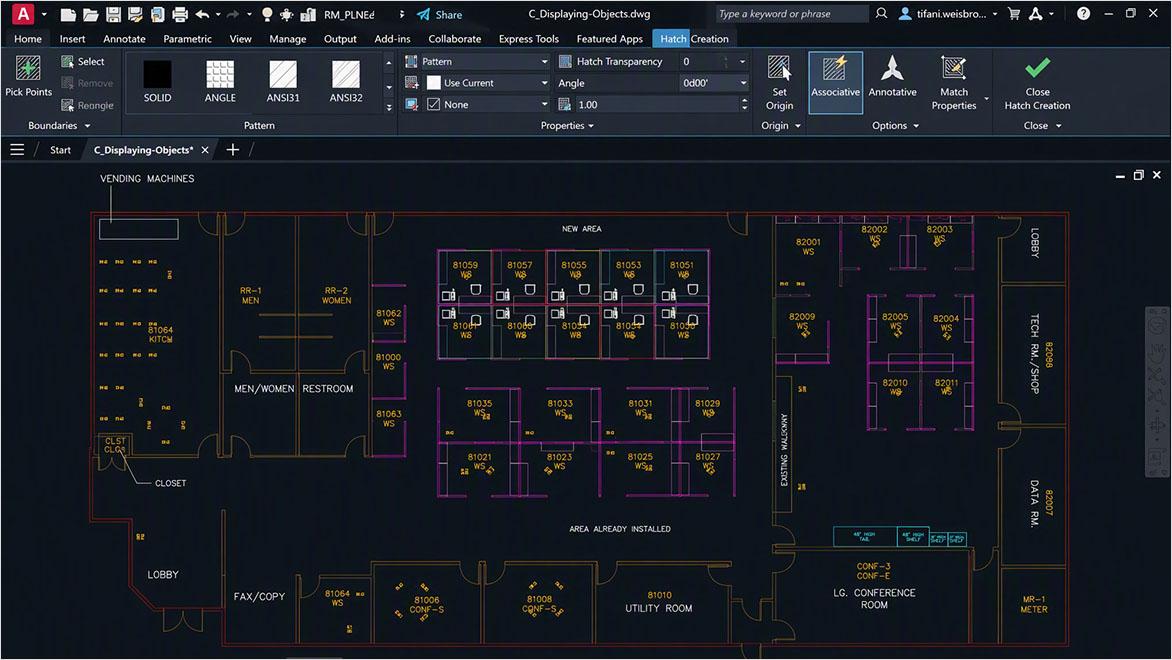1172x660 pixels.
Task: Open the Match Properties dropdown arrow
Action: (x=987, y=99)
